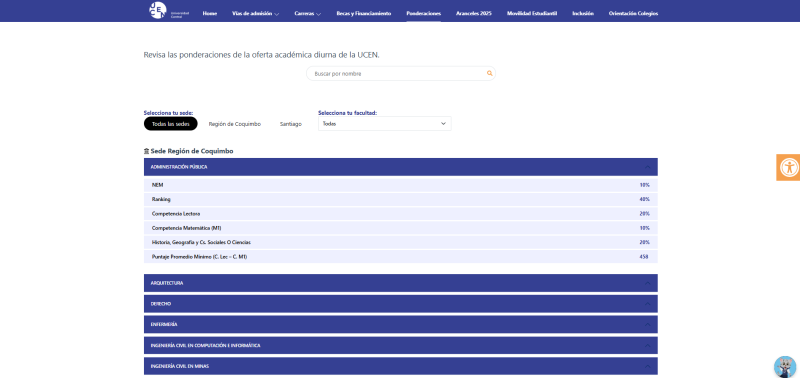Click Historia, Geografía y Cs. Sociales row
Image resolution: width=800 pixels, height=378 pixels.
pyautogui.click(x=401, y=242)
